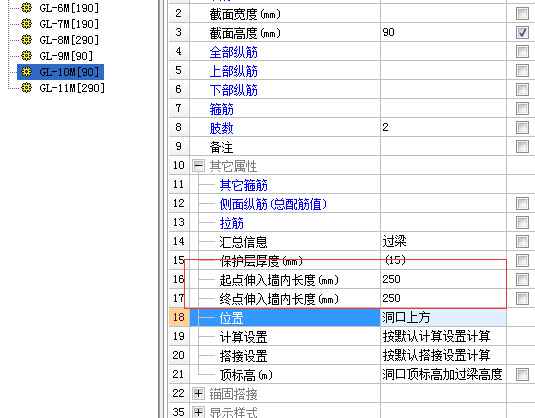Open the GL-11M[290] tree item
535x418 pixels.
pos(72,88)
